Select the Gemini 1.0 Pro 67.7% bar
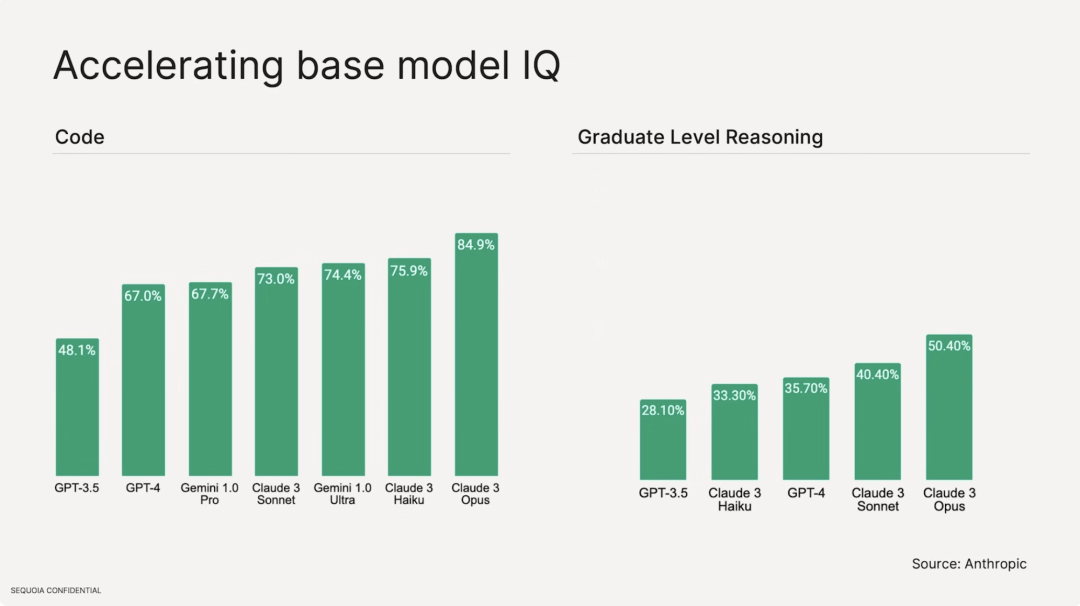Viewport: 1080px width, 606px height. [210, 379]
